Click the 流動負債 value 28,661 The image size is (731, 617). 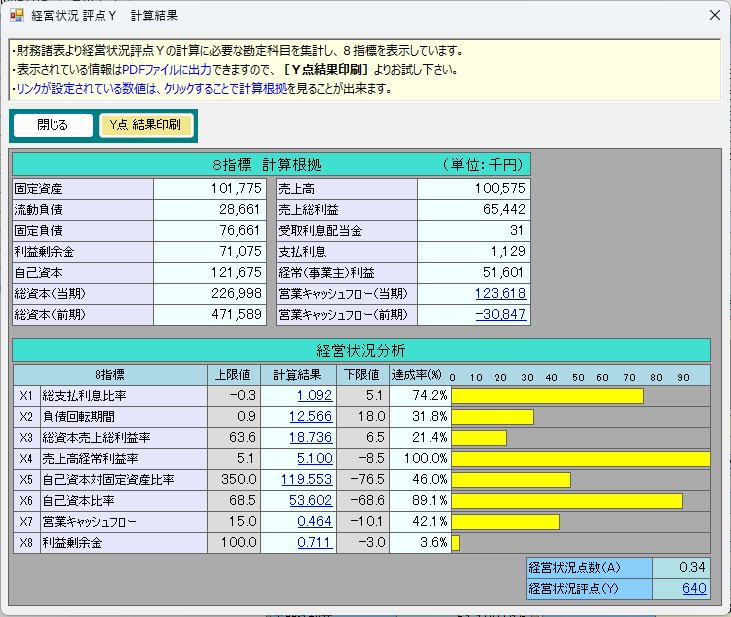tap(210, 209)
